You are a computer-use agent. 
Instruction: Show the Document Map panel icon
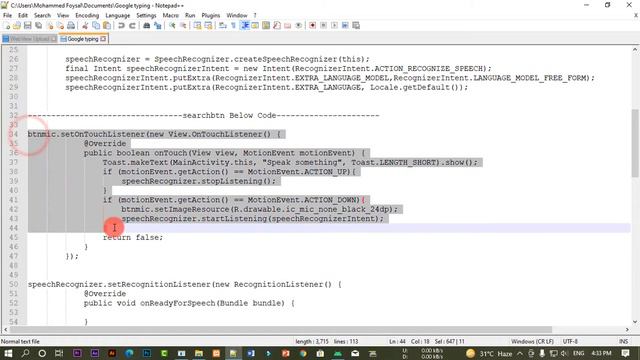point(266,25)
